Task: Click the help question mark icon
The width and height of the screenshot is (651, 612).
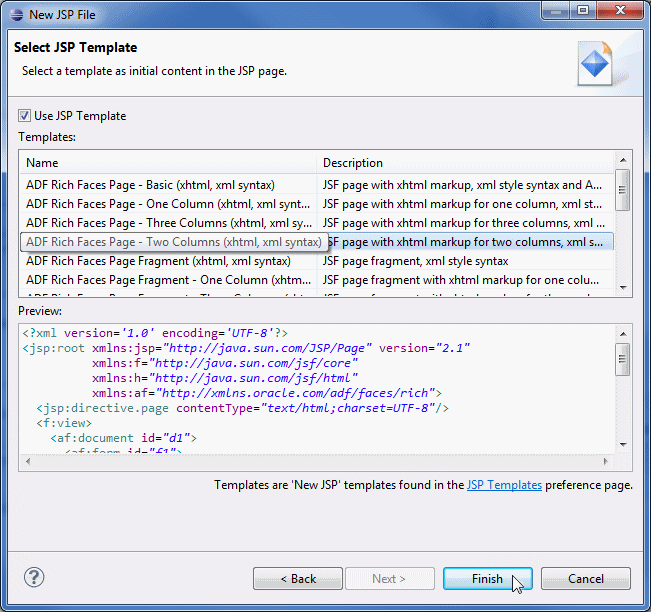Action: click(x=34, y=577)
